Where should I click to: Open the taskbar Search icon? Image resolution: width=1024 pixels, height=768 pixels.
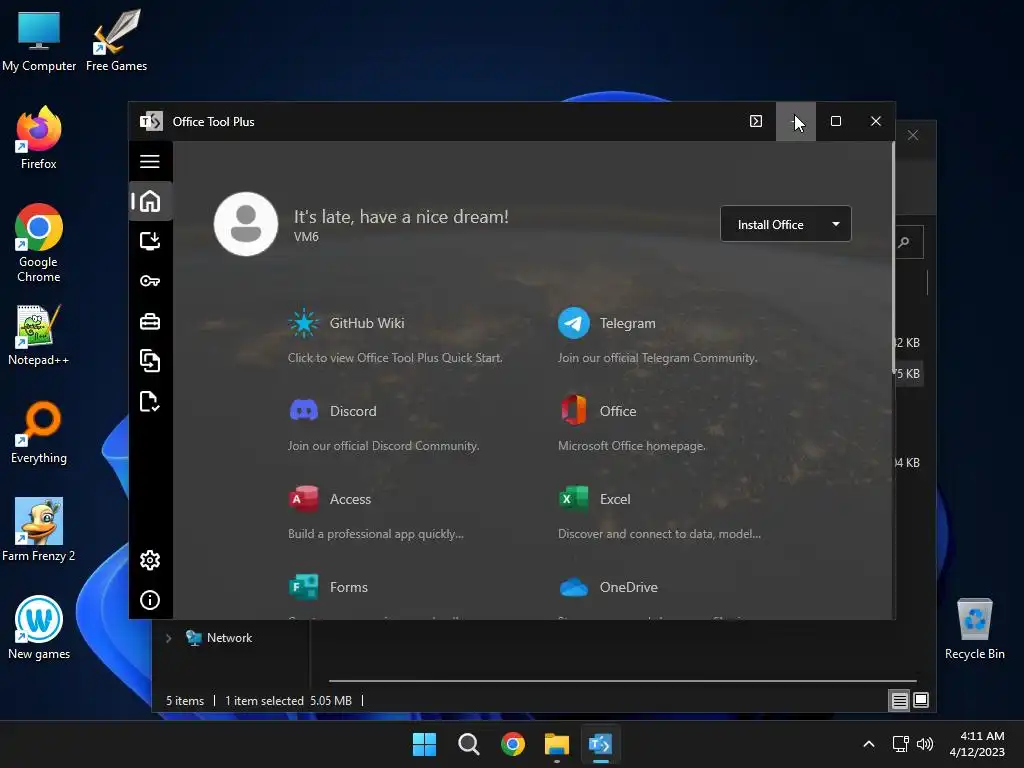pyautogui.click(x=469, y=744)
